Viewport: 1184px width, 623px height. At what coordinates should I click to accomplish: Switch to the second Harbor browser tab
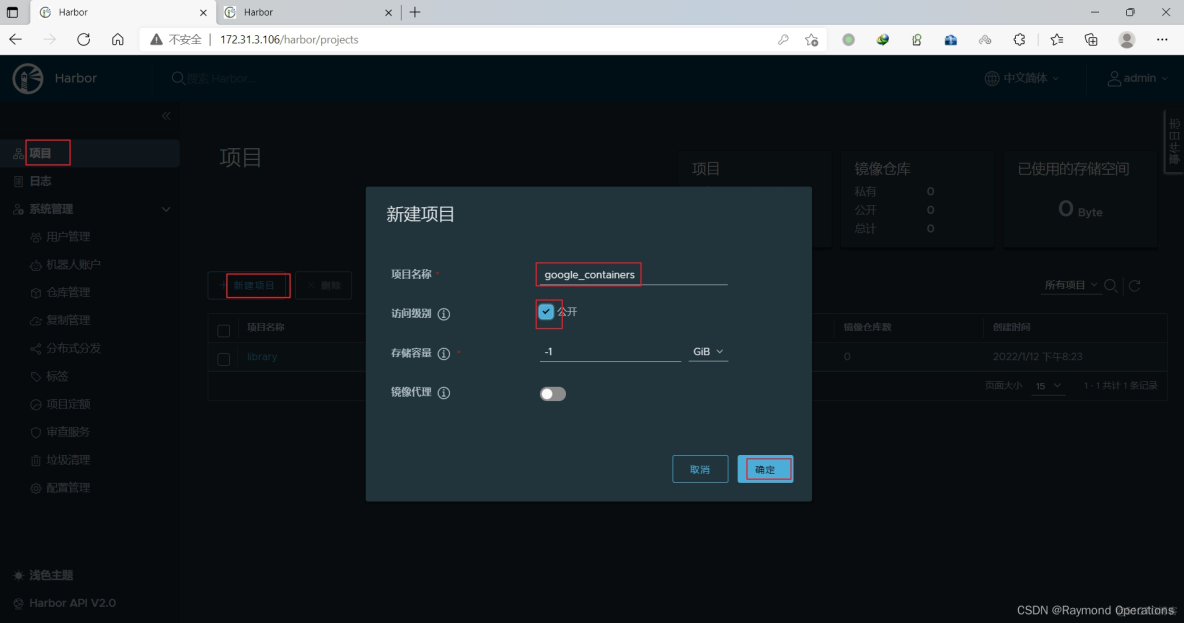click(309, 13)
